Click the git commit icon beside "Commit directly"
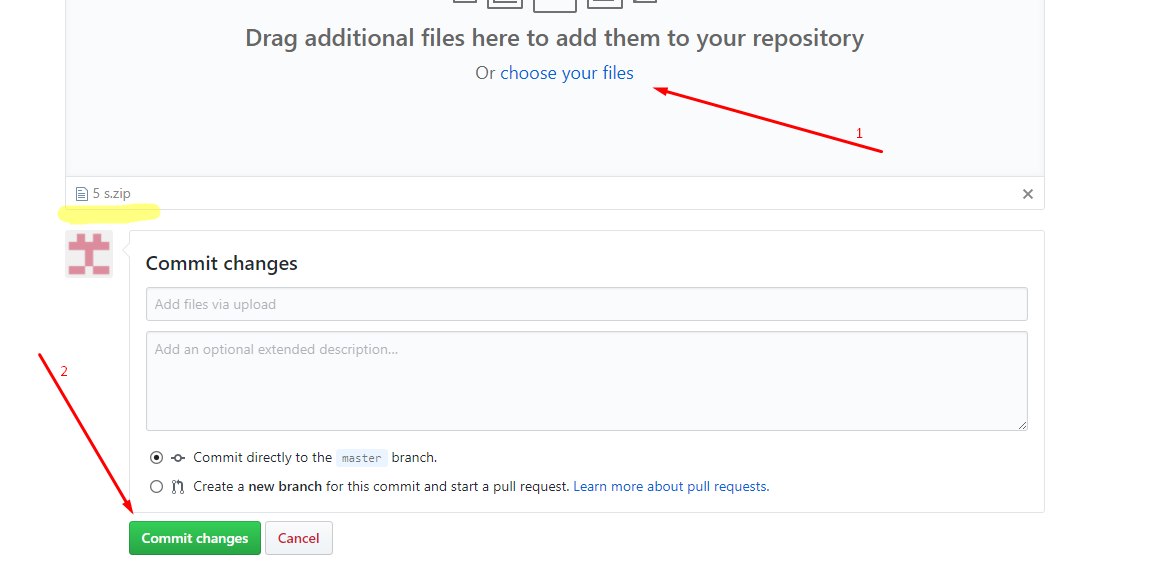This screenshot has width=1155, height=581. coord(178,458)
